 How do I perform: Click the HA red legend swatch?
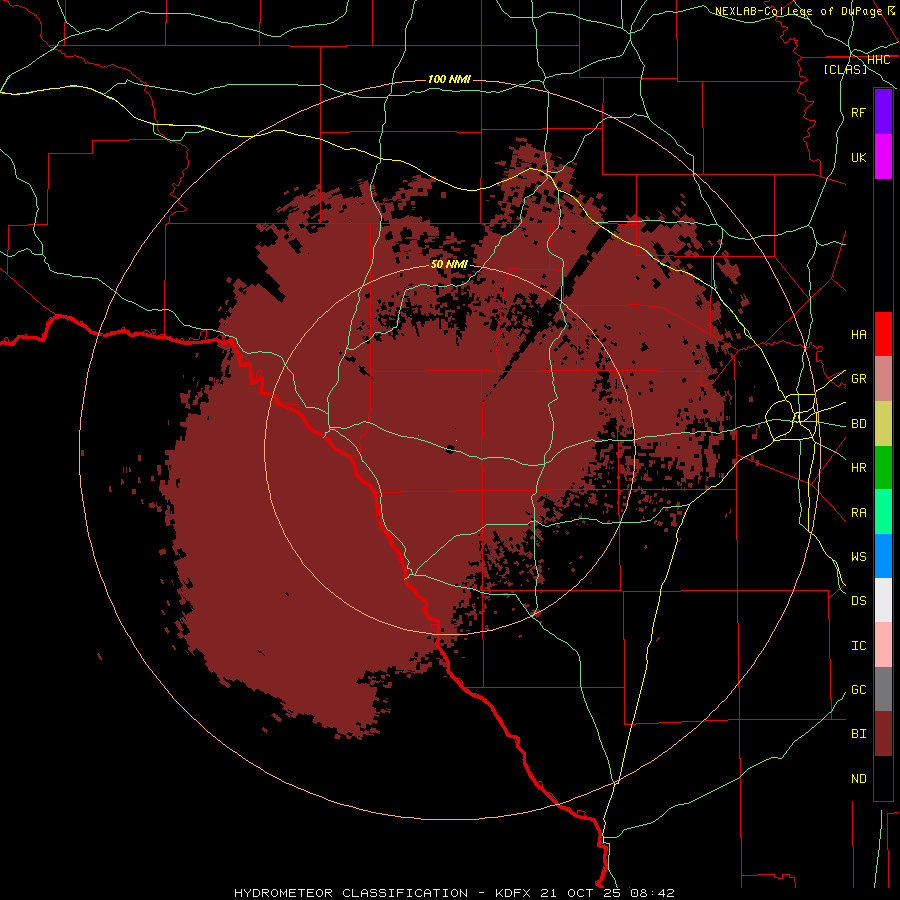(883, 334)
